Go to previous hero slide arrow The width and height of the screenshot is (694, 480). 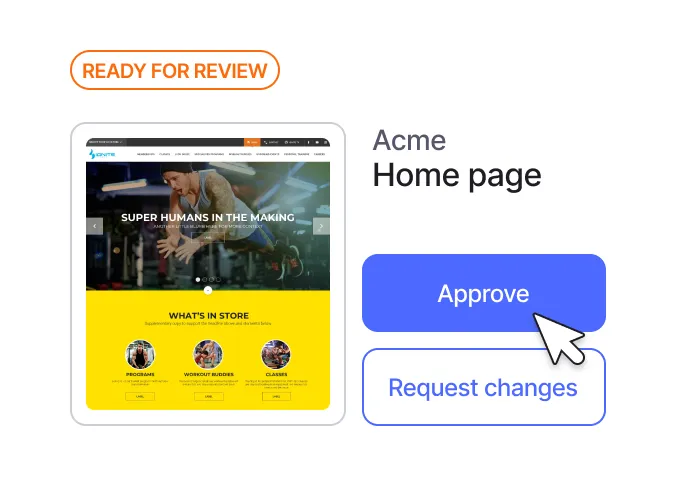(94, 226)
